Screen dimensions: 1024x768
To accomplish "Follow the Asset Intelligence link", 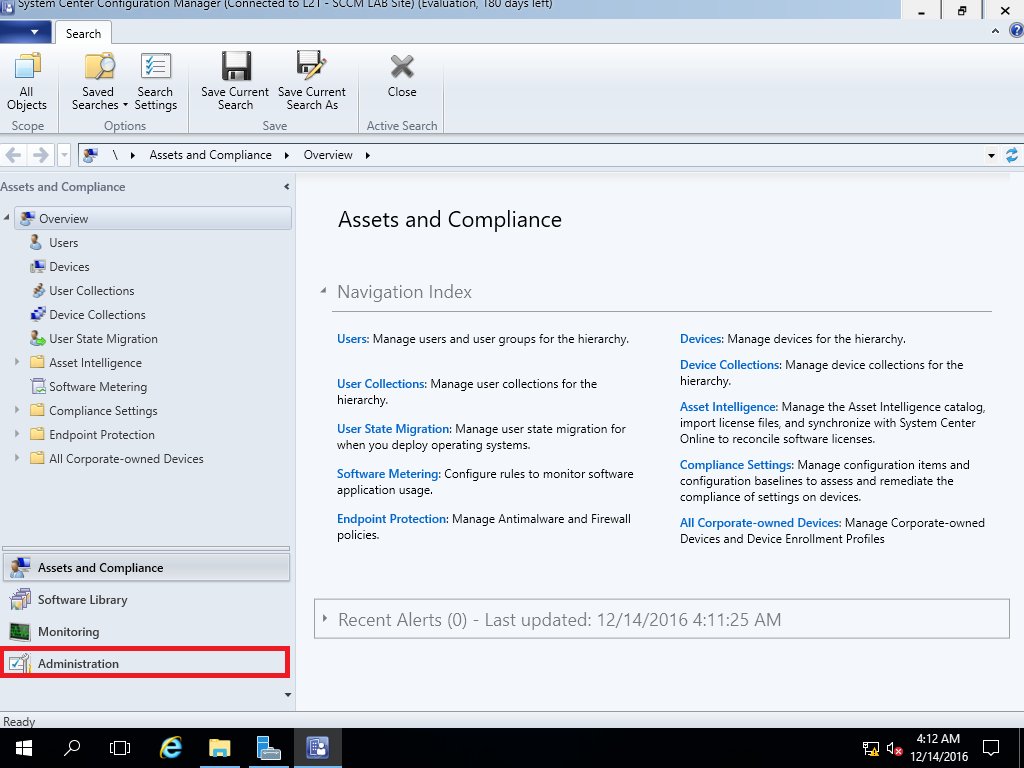I will pyautogui.click(x=728, y=407).
